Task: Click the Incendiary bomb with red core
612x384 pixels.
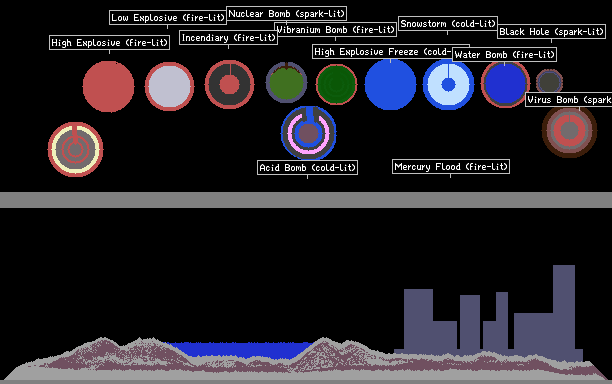Action: (x=230, y=84)
